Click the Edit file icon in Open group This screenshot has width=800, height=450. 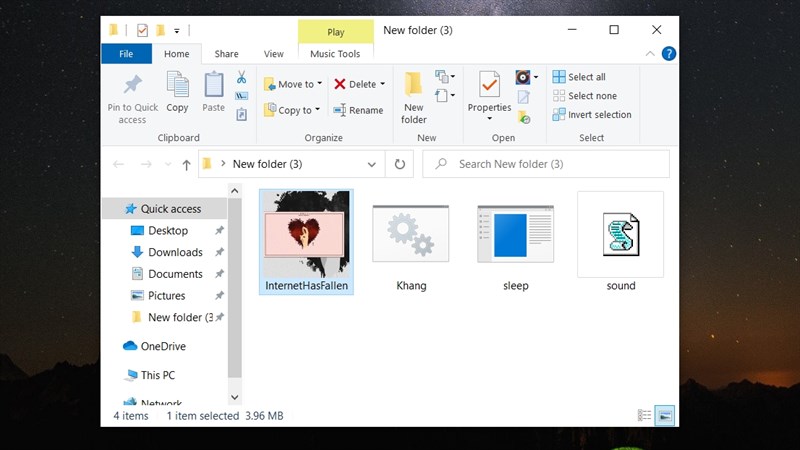point(523,97)
